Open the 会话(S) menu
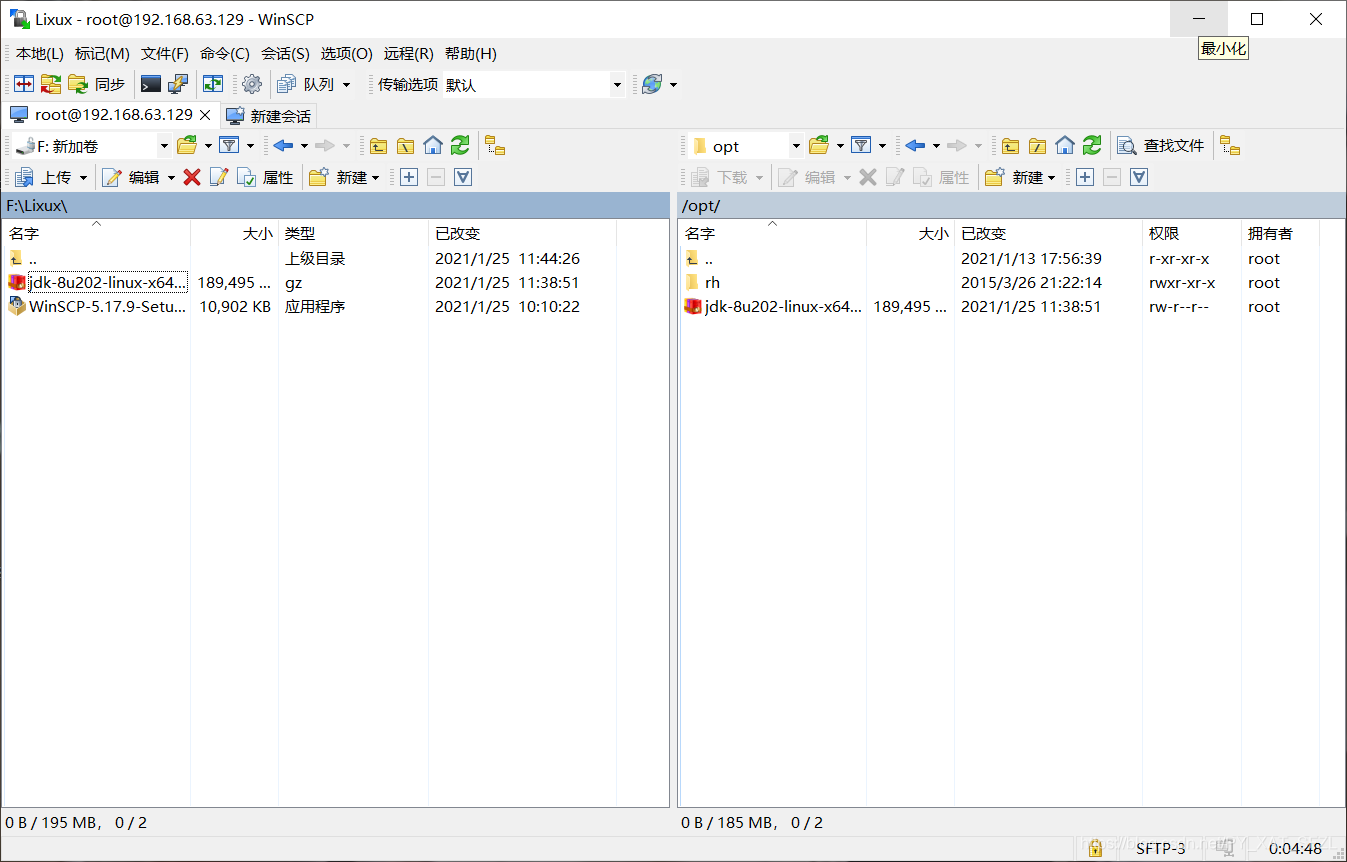This screenshot has width=1347, height=862. click(x=285, y=53)
